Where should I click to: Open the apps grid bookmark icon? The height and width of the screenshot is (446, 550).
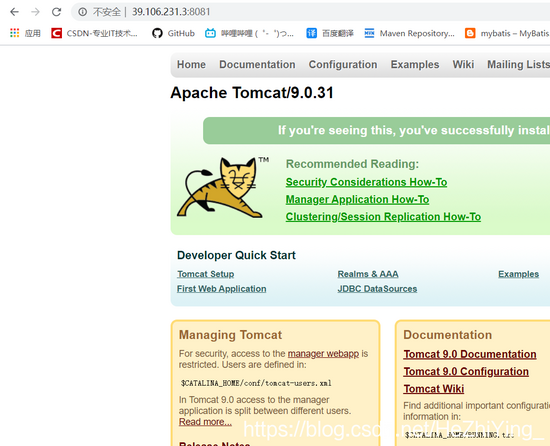pos(14,33)
